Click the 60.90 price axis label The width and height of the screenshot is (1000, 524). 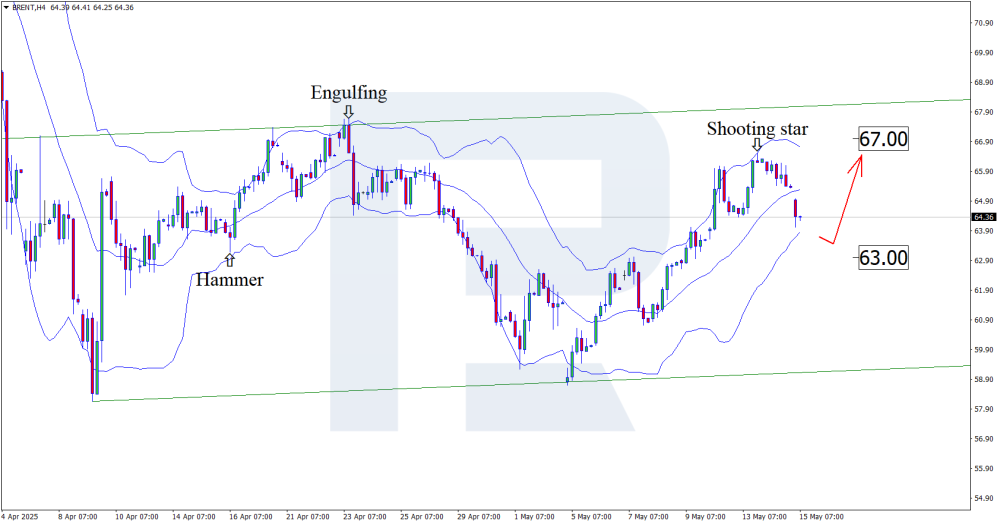983,320
